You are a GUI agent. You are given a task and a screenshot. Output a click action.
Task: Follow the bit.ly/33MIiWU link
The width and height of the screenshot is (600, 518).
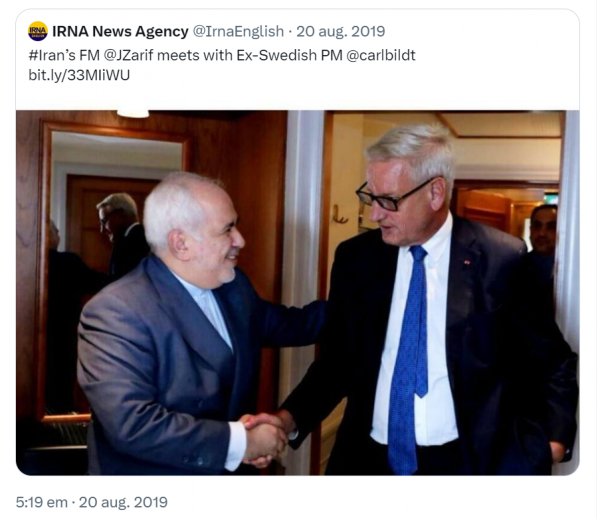(x=79, y=75)
